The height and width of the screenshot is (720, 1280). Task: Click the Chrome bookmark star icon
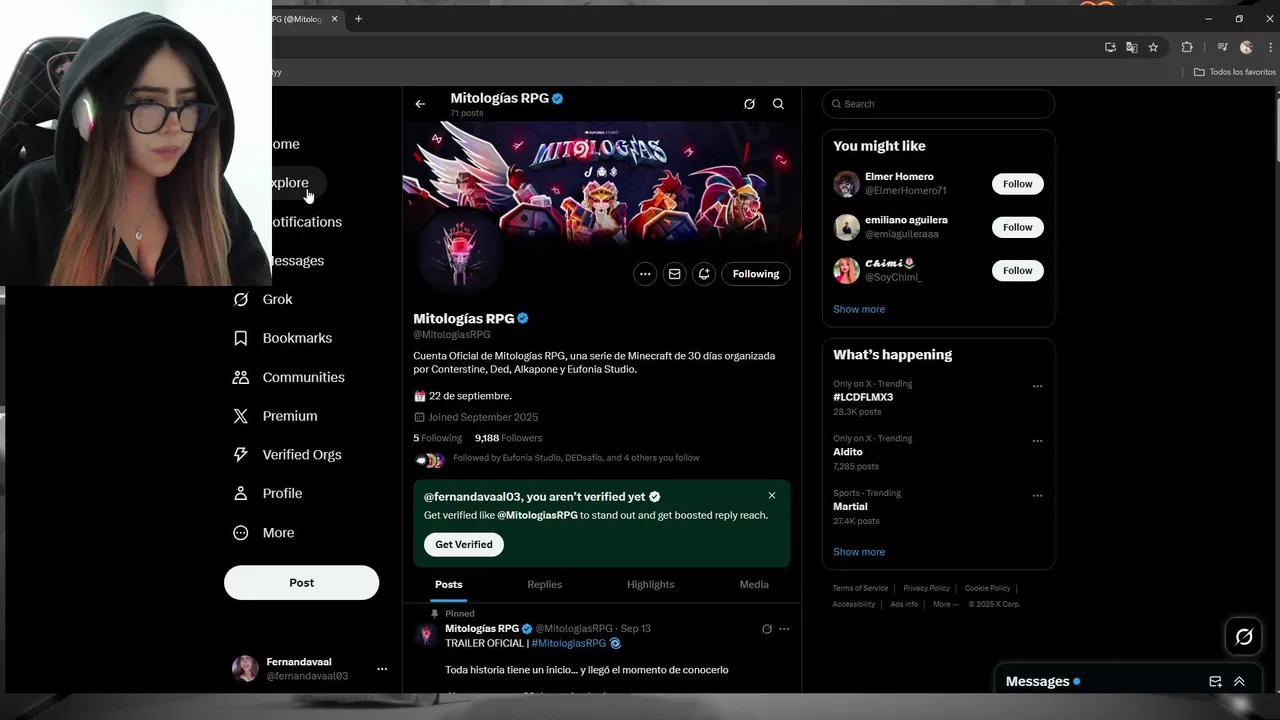(x=1153, y=47)
